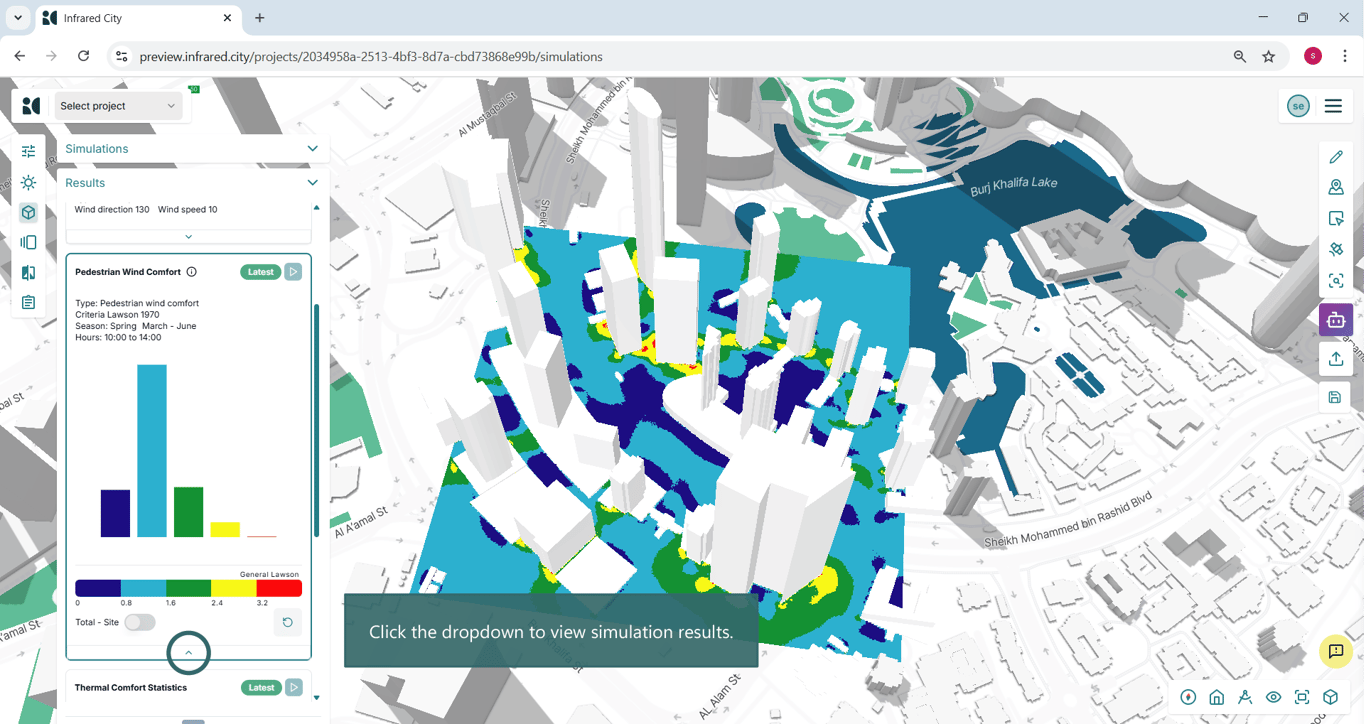1366x724 pixels.
Task: Open the Chrome three-dot menu
Action: coord(1345,57)
